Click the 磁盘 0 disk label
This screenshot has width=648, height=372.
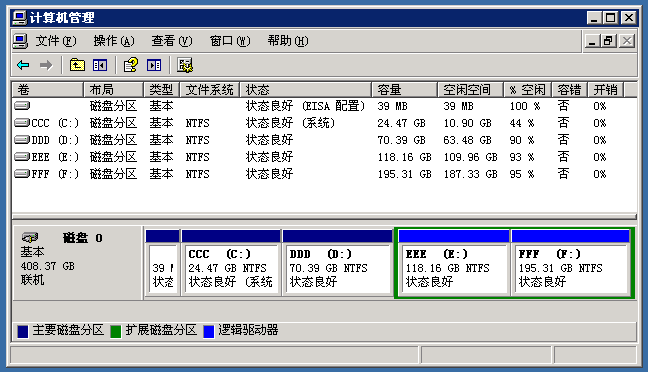coord(83,238)
